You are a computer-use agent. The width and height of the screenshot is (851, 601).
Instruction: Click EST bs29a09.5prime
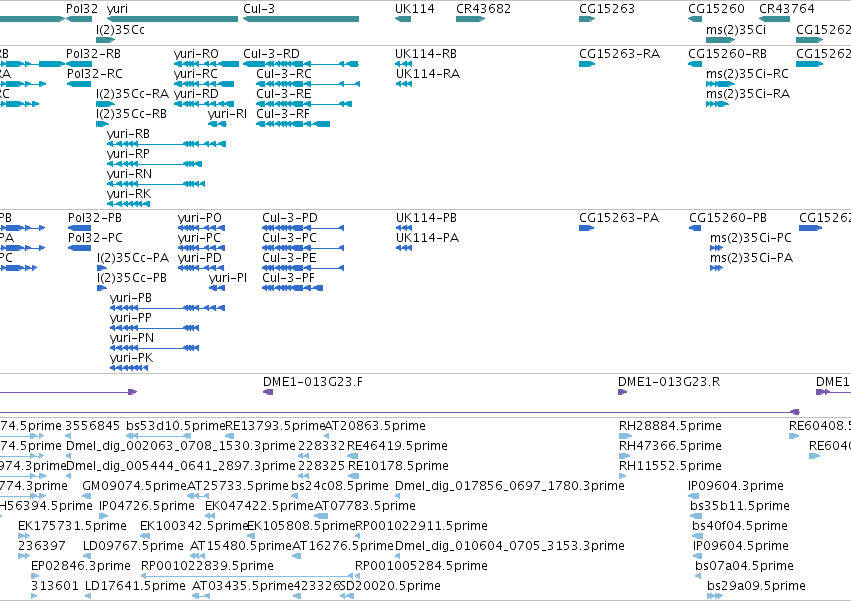click(757, 586)
